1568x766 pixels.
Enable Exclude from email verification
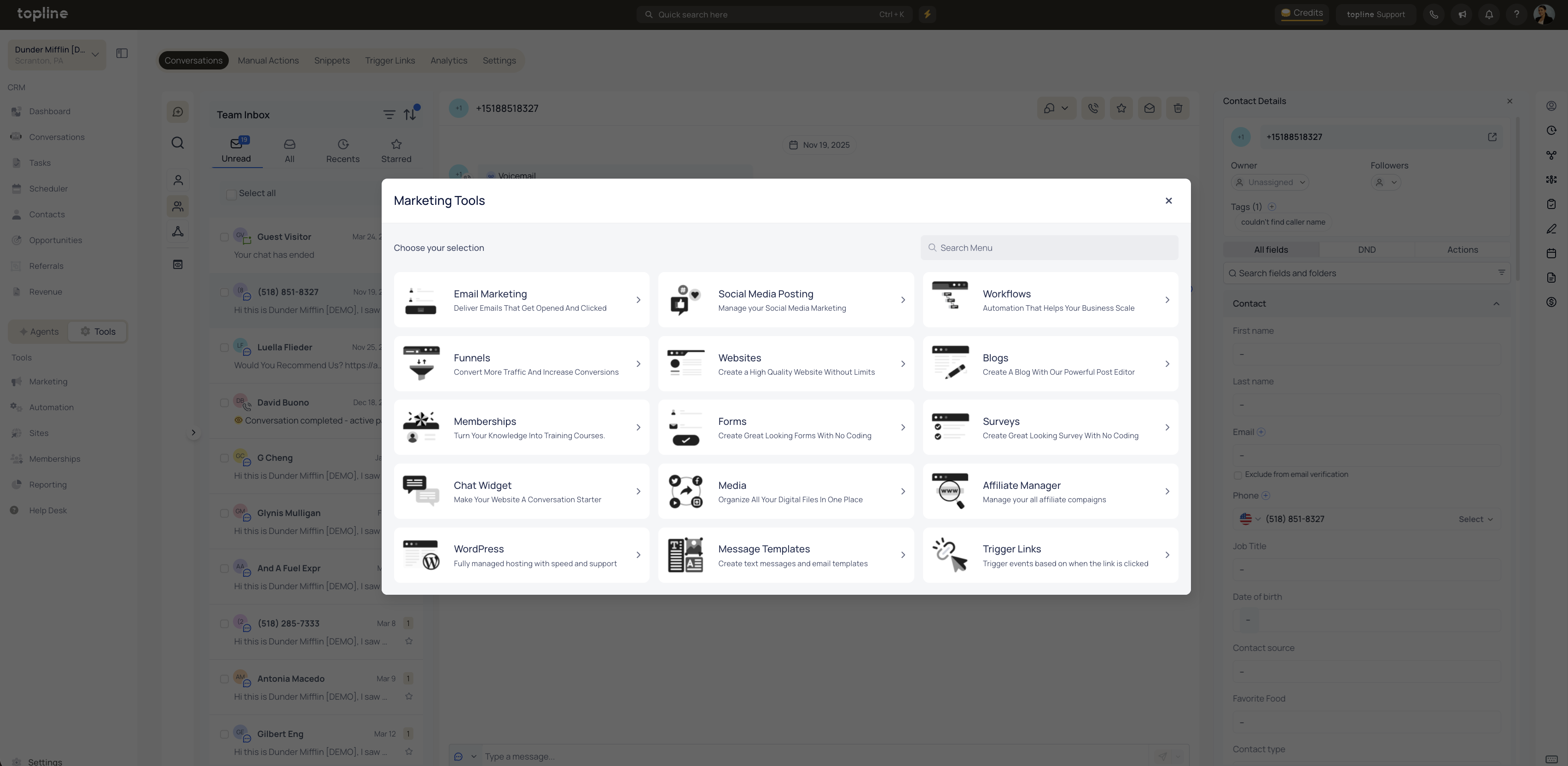point(1237,475)
